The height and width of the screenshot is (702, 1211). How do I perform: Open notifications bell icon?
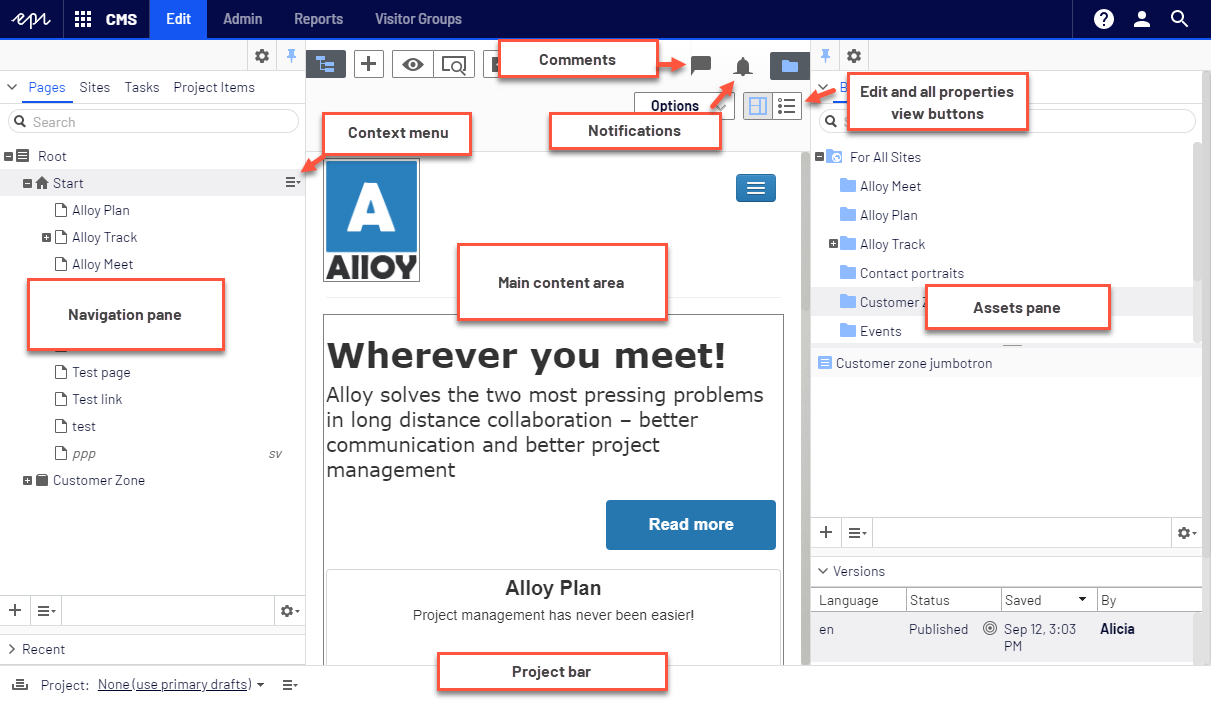point(743,67)
